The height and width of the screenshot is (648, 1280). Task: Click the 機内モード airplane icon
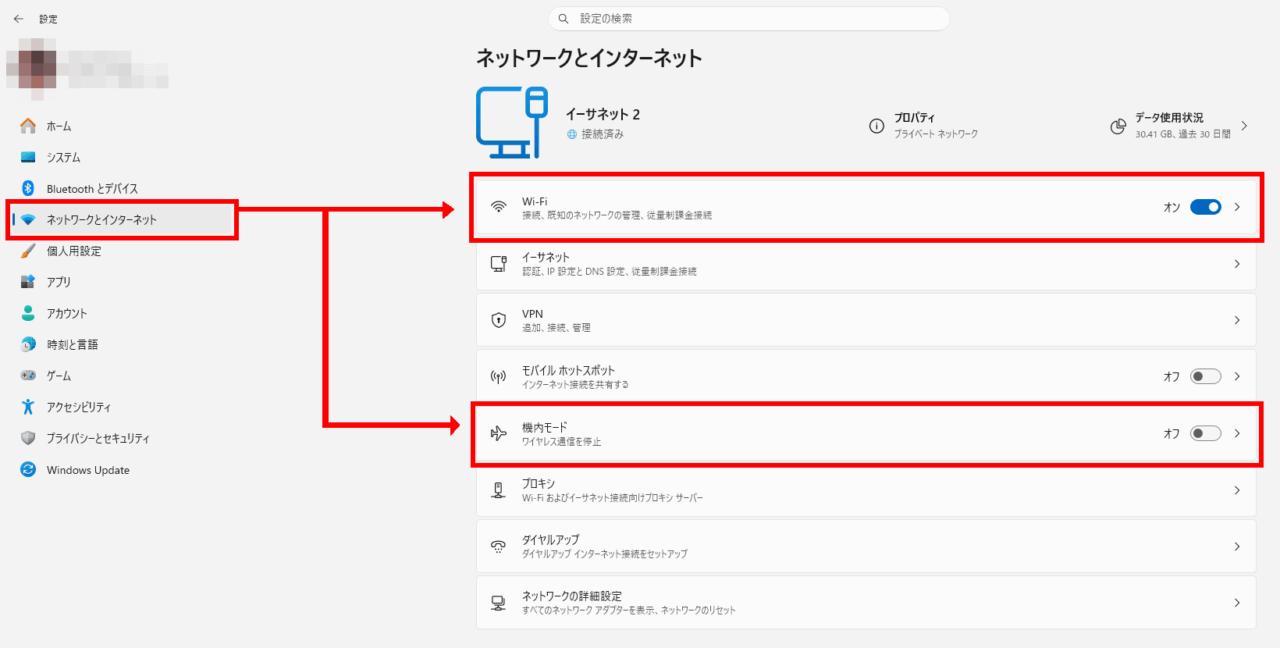498,433
